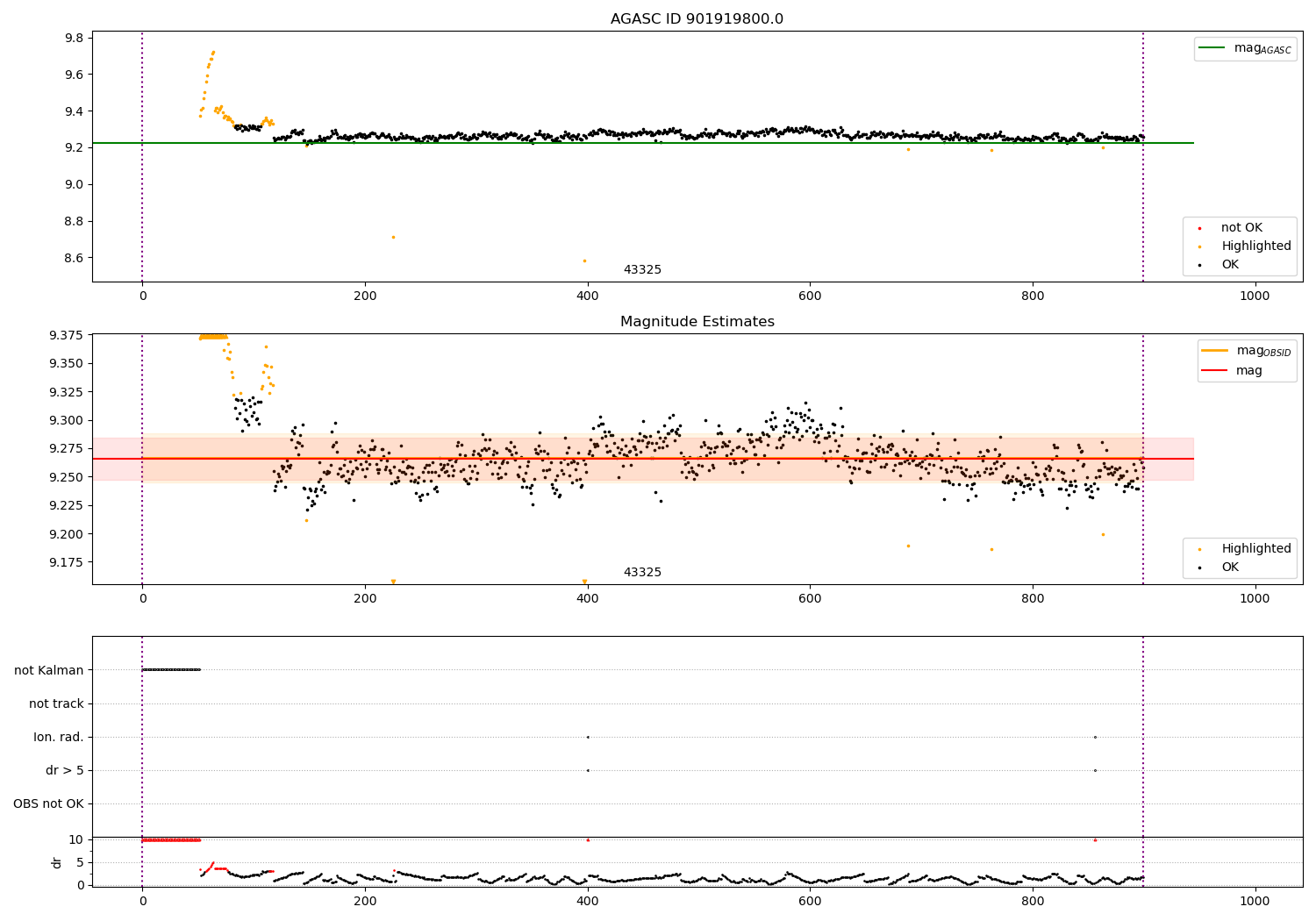Viewport: 1316px width, 921px height.
Task: Select the 'Ion. rad.' row label
Action: tap(59, 737)
